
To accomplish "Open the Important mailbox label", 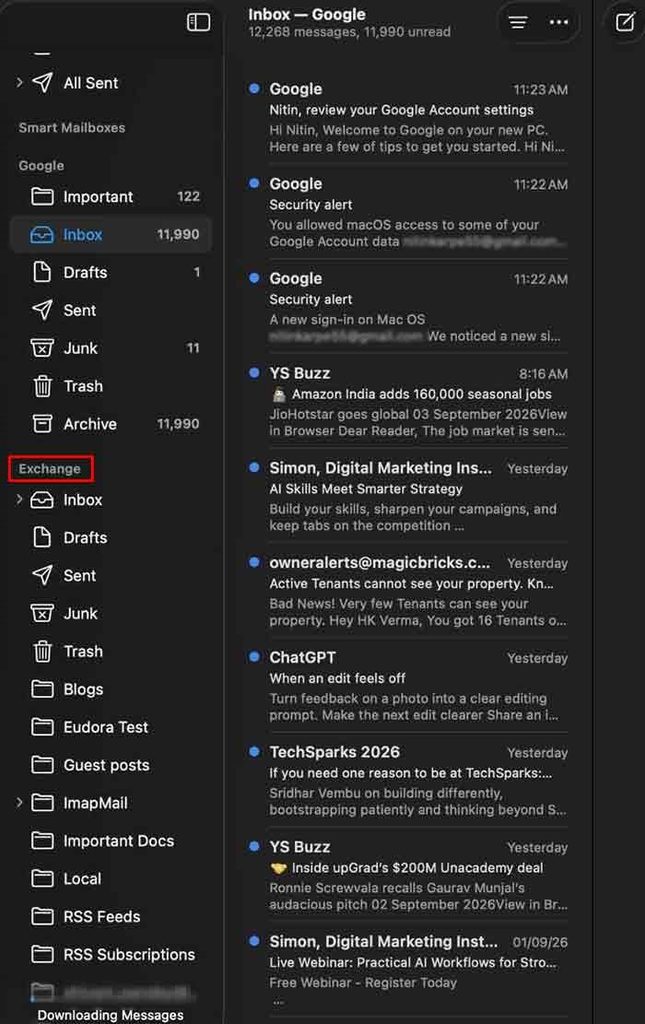I will coord(98,197).
